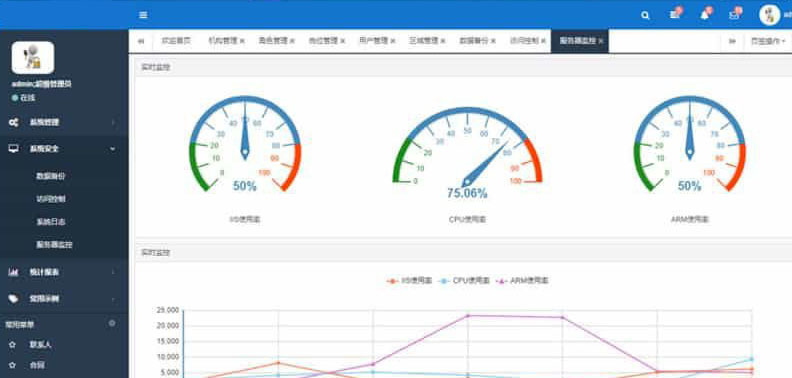
Task: Open the 页签操作 dropdown
Action: coord(768,41)
